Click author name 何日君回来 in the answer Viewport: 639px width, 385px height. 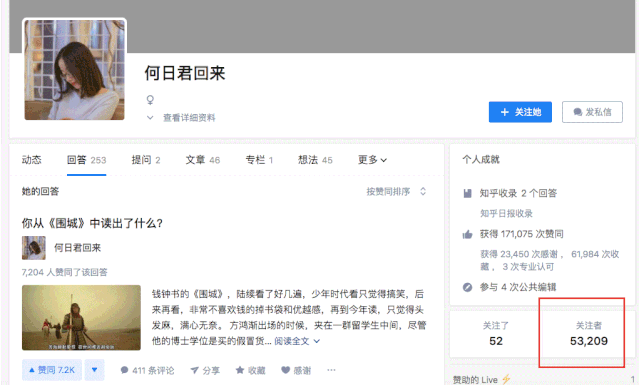point(77,248)
